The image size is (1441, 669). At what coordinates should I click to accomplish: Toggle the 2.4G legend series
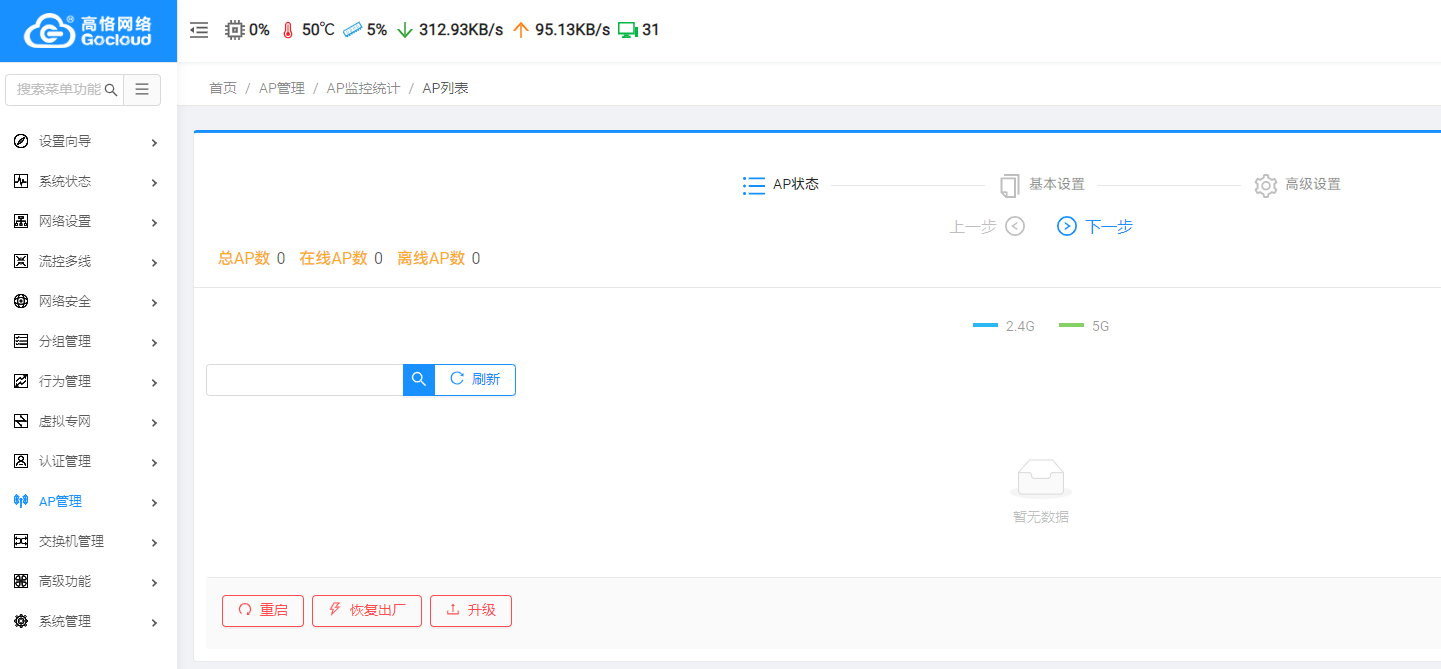[1004, 326]
